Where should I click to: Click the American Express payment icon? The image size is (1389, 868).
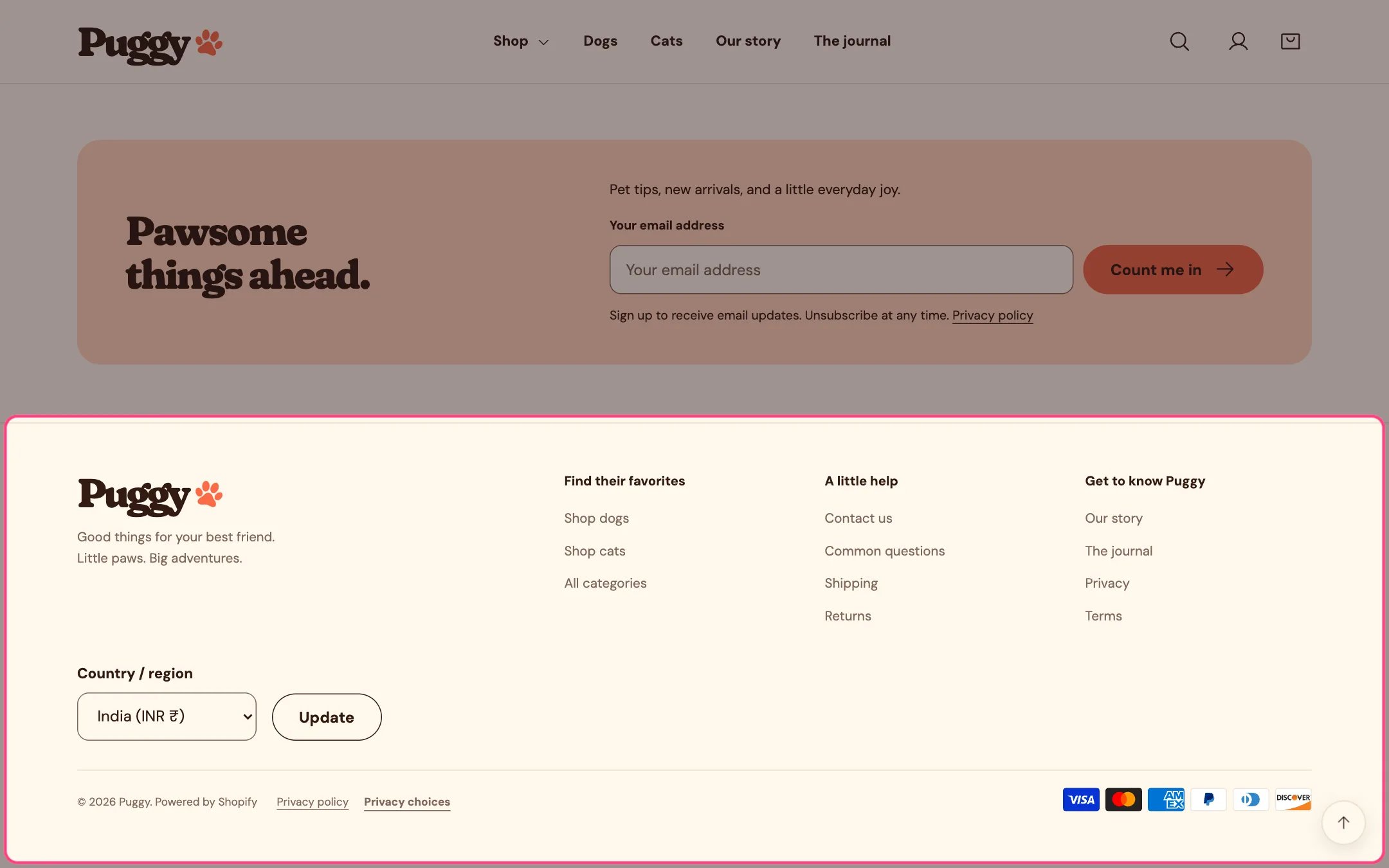[1166, 799]
